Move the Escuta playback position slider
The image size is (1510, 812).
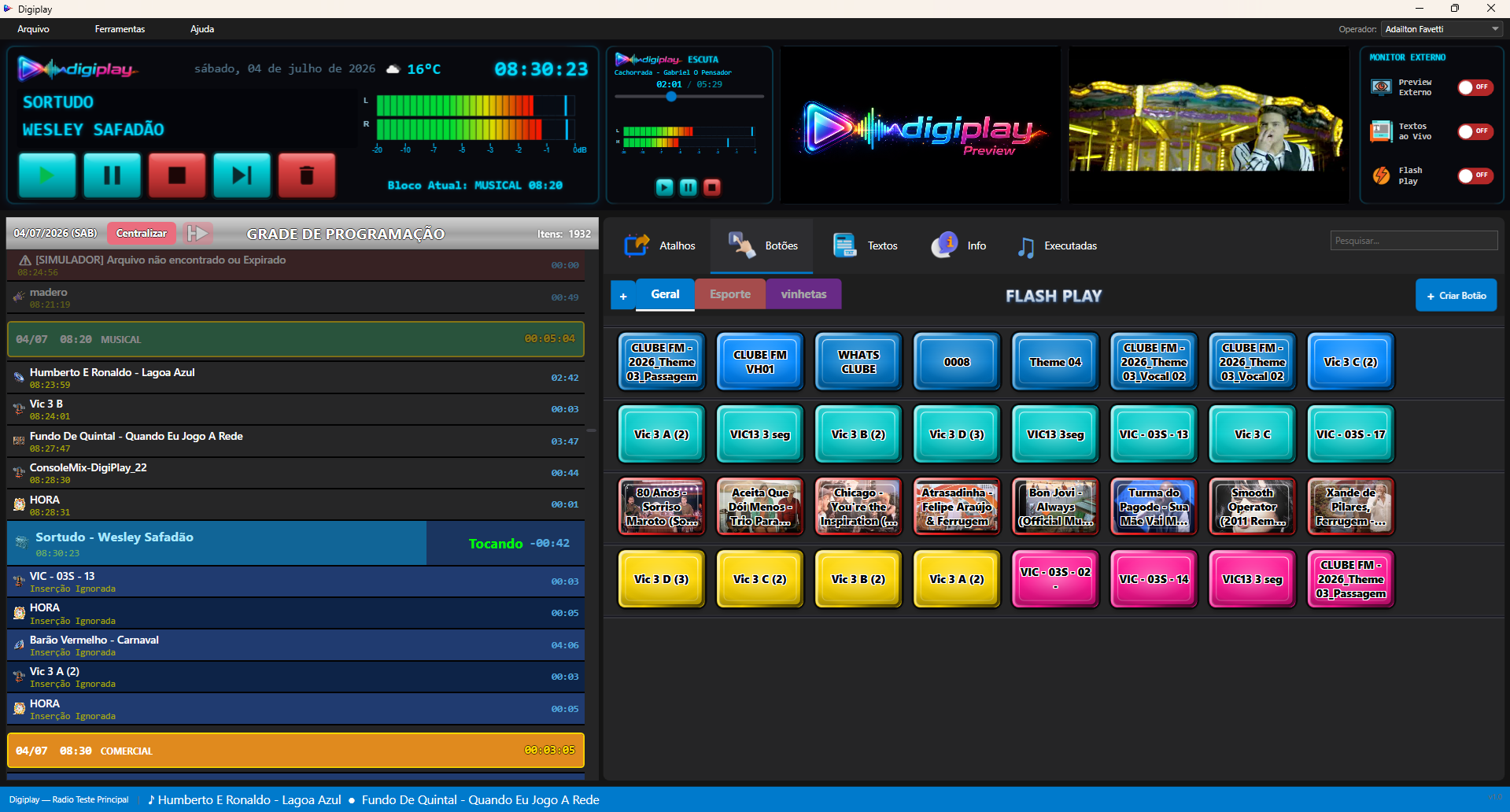671,97
